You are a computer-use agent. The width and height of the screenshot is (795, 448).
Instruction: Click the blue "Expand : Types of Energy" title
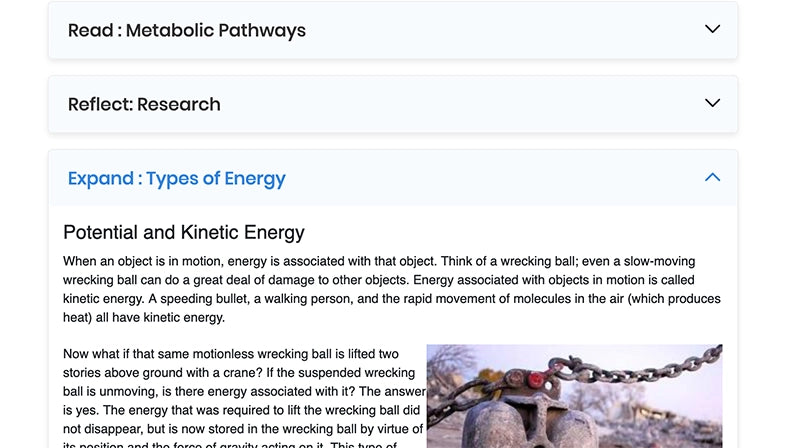176,179
